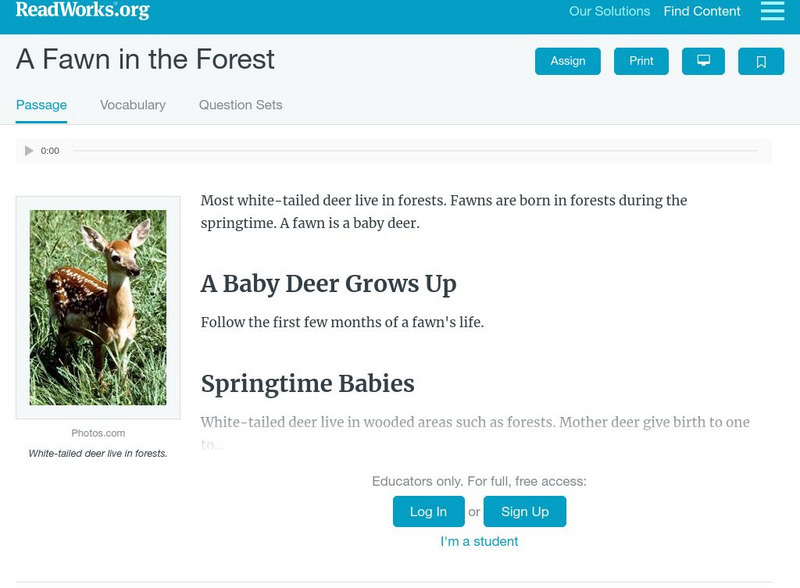Open the Question Sets tab

[x=237, y=102]
